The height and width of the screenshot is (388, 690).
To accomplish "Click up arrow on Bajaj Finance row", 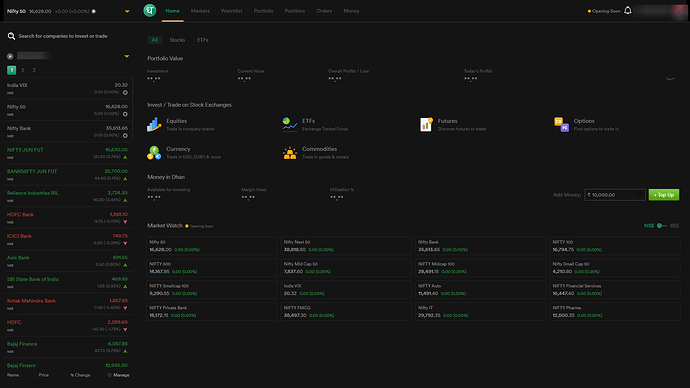I will click(x=125, y=351).
